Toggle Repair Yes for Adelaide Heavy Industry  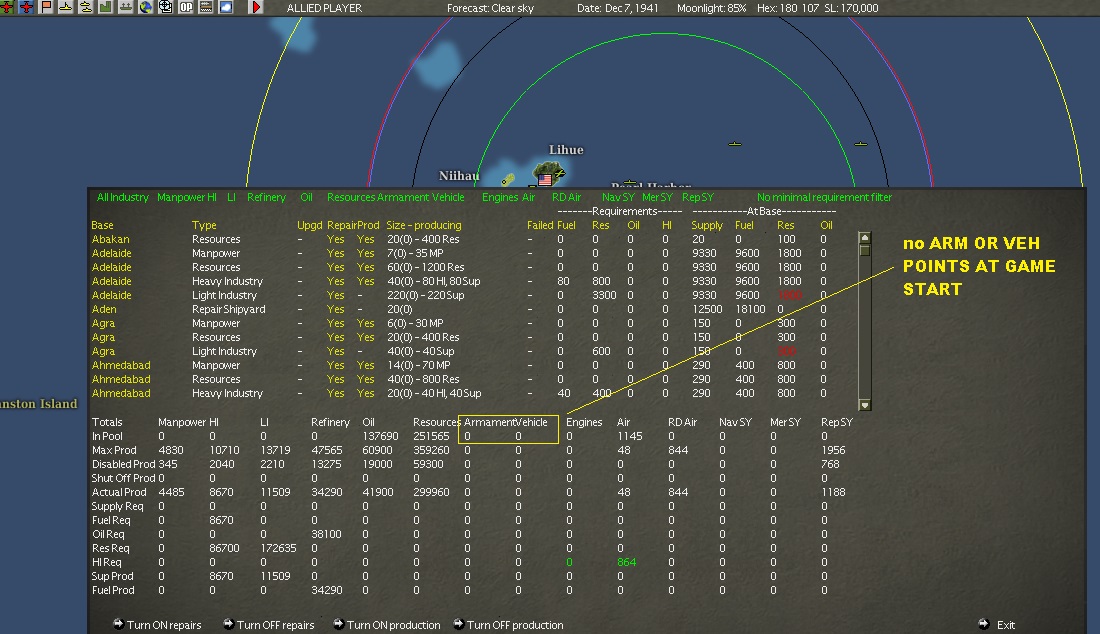coord(335,281)
